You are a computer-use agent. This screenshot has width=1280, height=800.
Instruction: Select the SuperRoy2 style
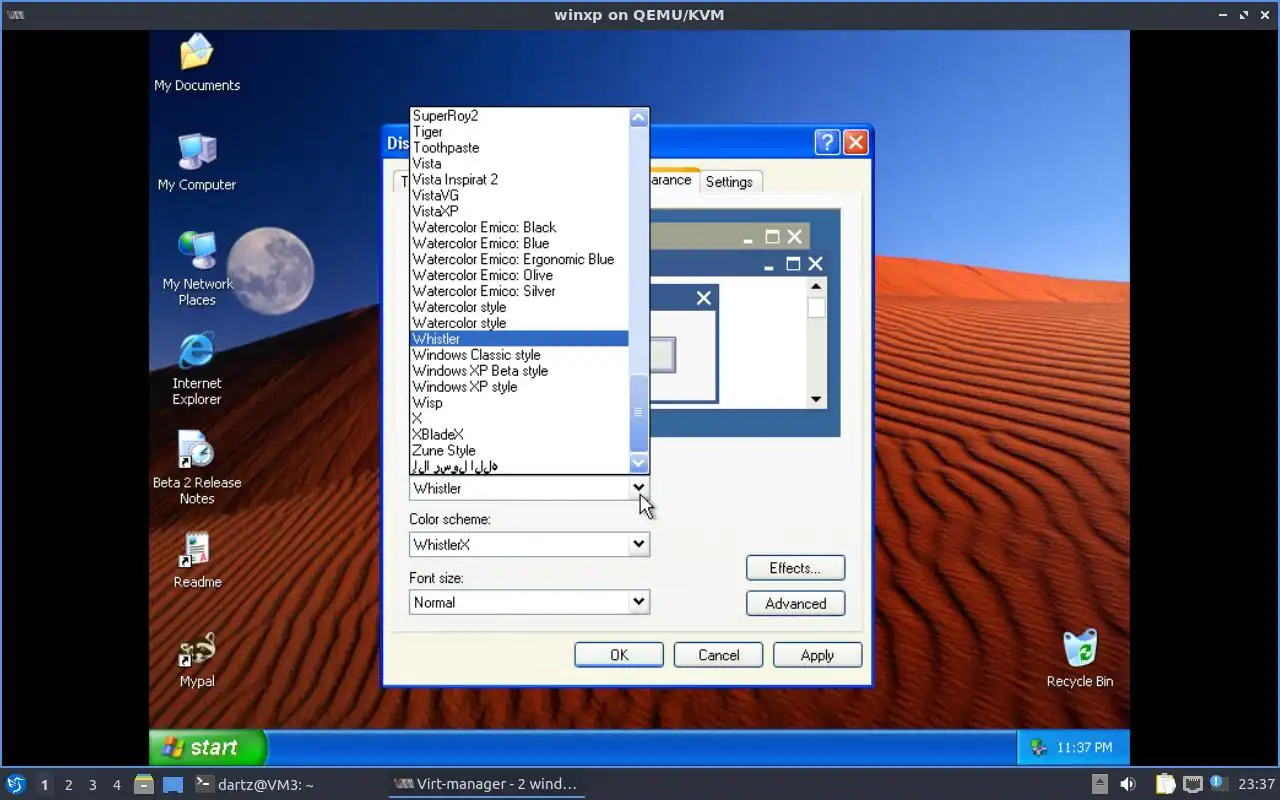point(520,116)
